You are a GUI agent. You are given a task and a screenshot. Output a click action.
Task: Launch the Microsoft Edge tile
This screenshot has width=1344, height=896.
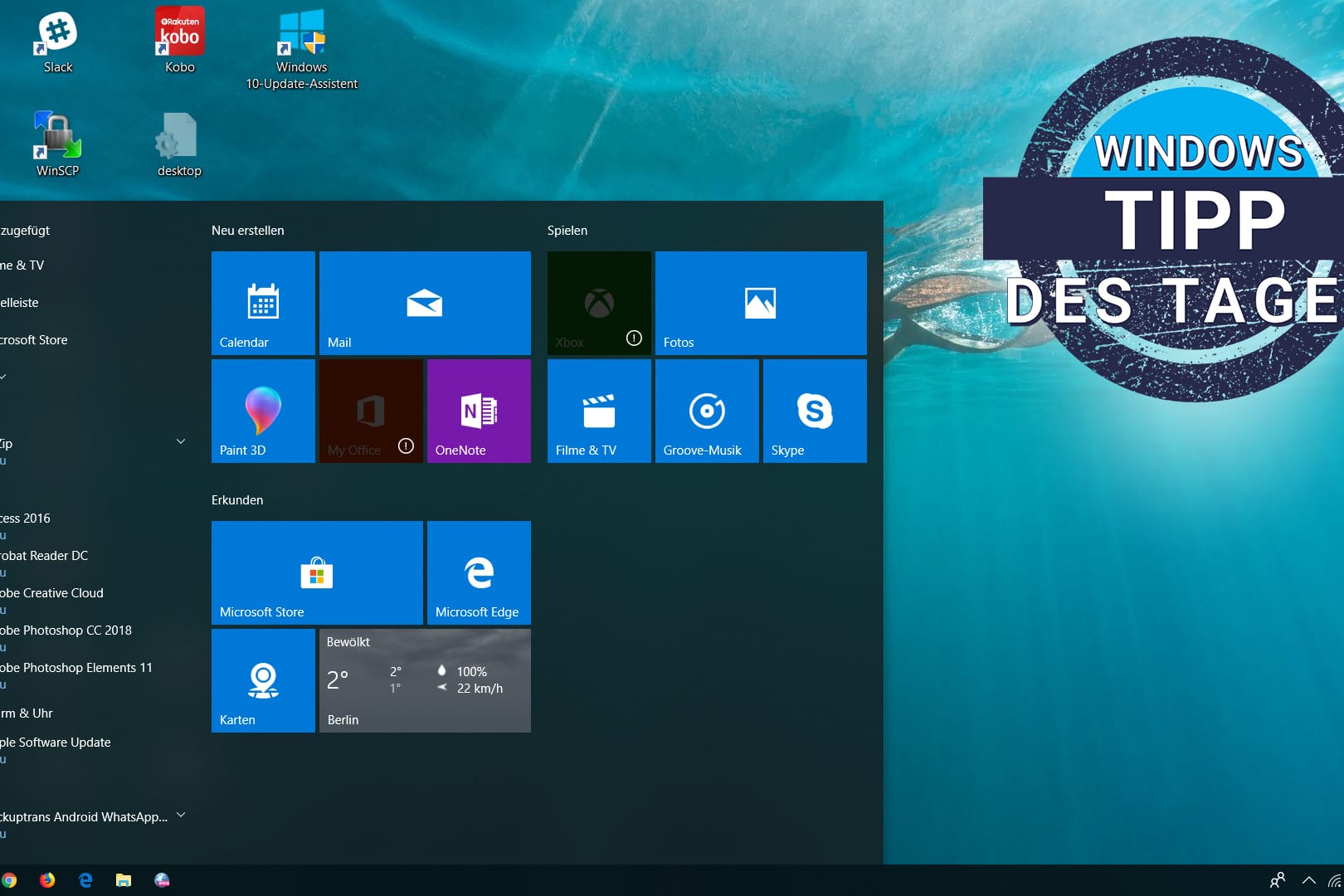pos(479,572)
